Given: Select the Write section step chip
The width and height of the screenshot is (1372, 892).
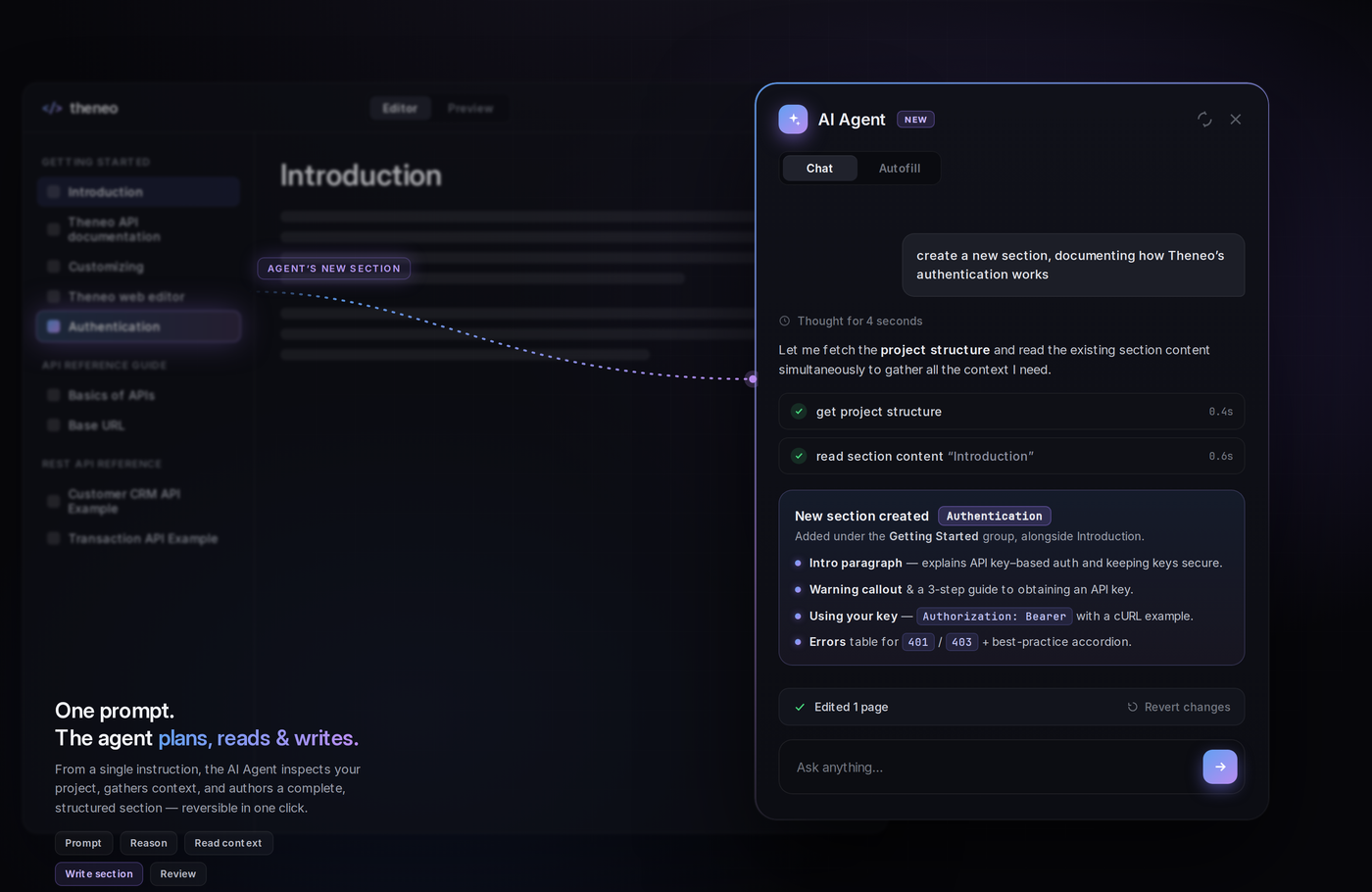Looking at the screenshot, I should pyautogui.click(x=99, y=873).
